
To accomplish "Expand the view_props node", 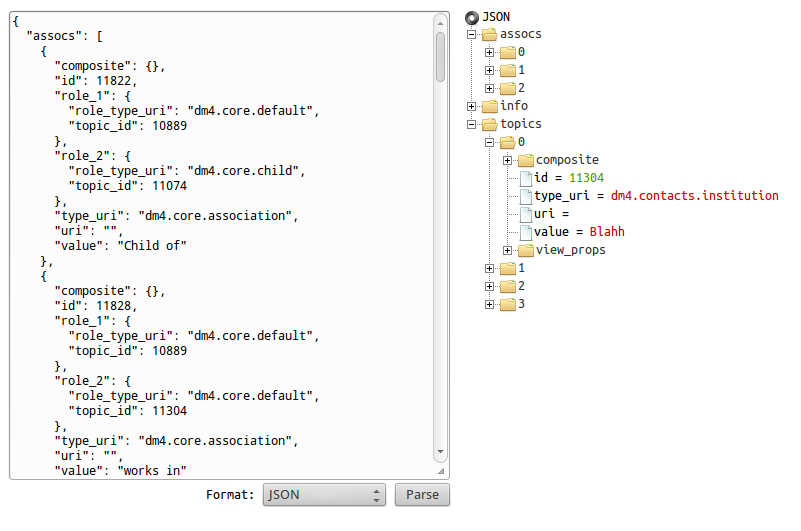I will (508, 250).
